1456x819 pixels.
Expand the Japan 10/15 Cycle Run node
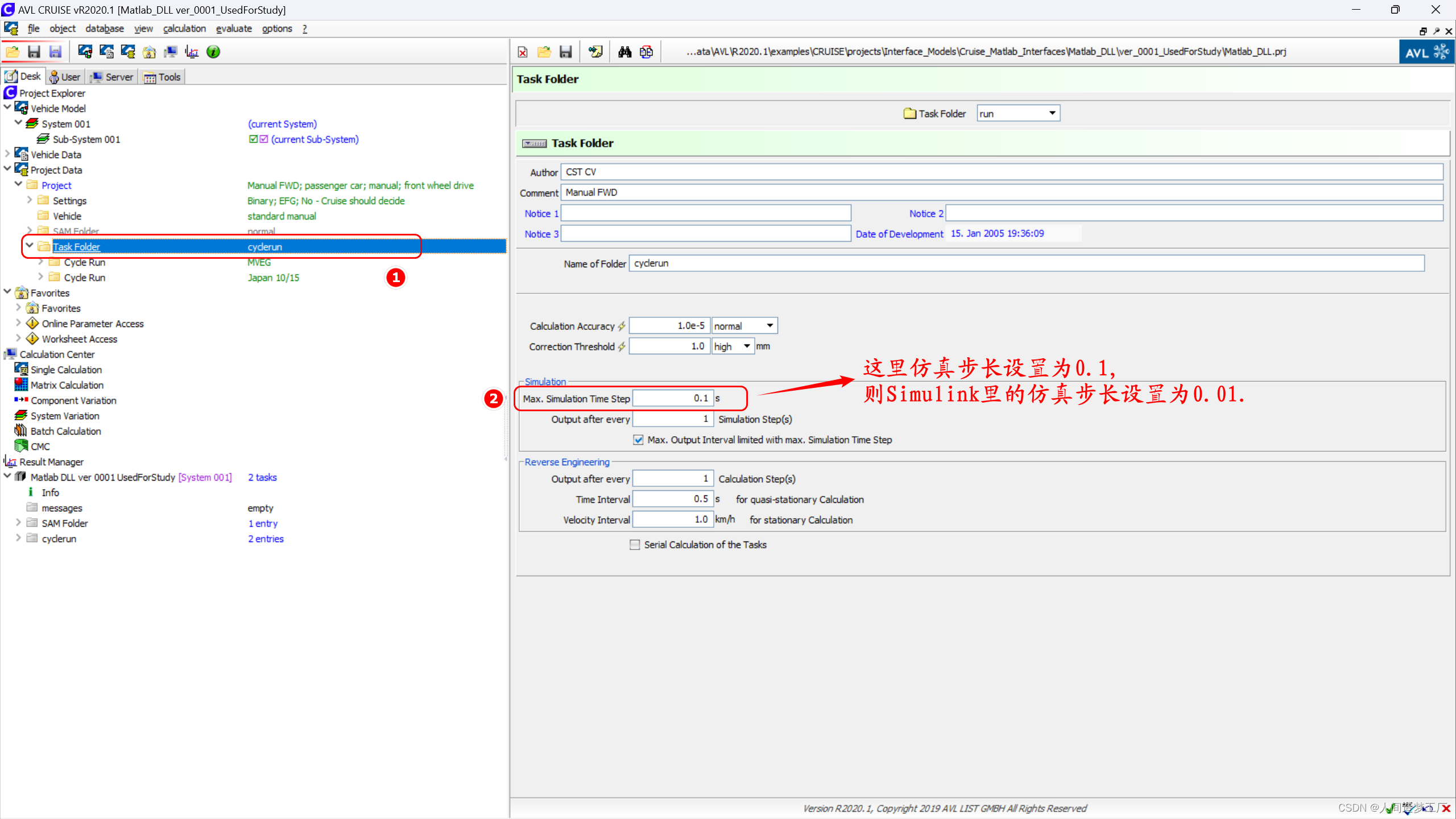click(40, 277)
